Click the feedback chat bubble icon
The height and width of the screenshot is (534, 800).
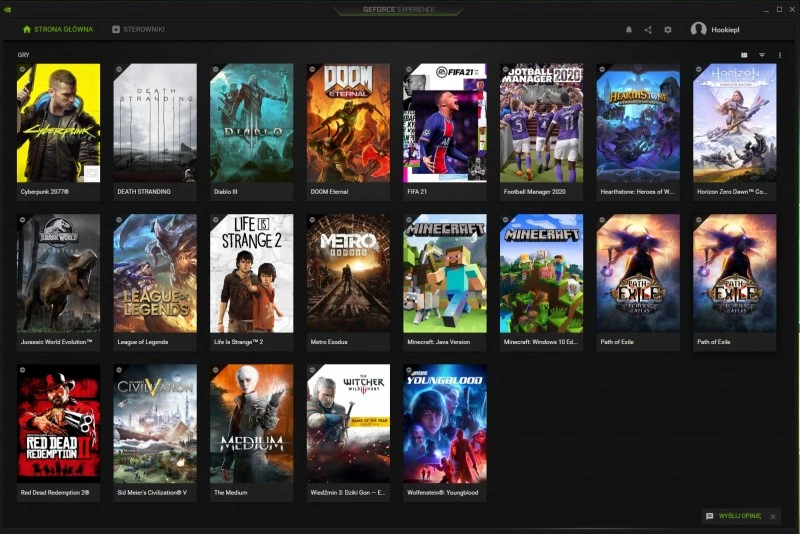click(709, 516)
